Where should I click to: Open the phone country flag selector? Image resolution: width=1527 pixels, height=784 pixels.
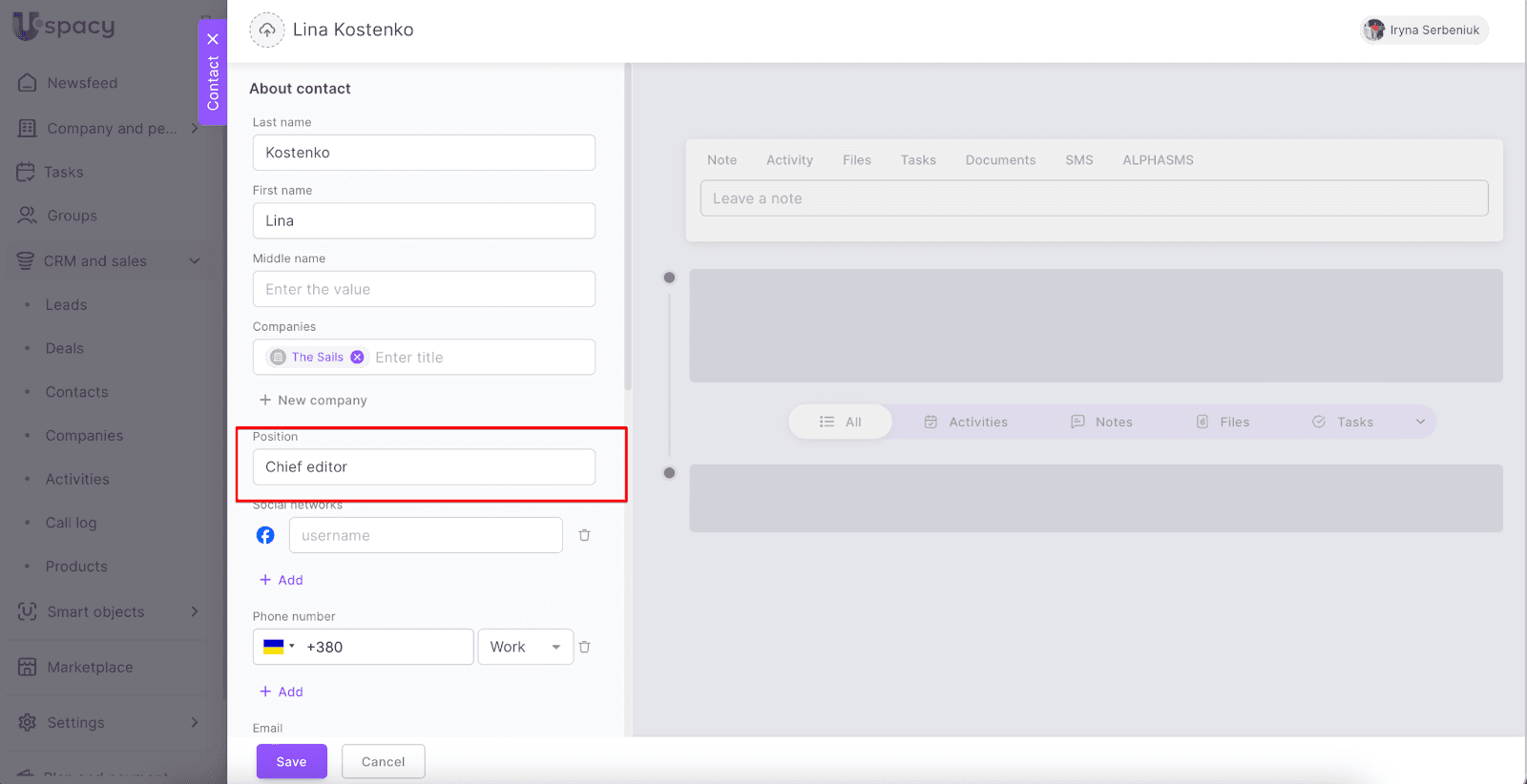[x=279, y=647]
